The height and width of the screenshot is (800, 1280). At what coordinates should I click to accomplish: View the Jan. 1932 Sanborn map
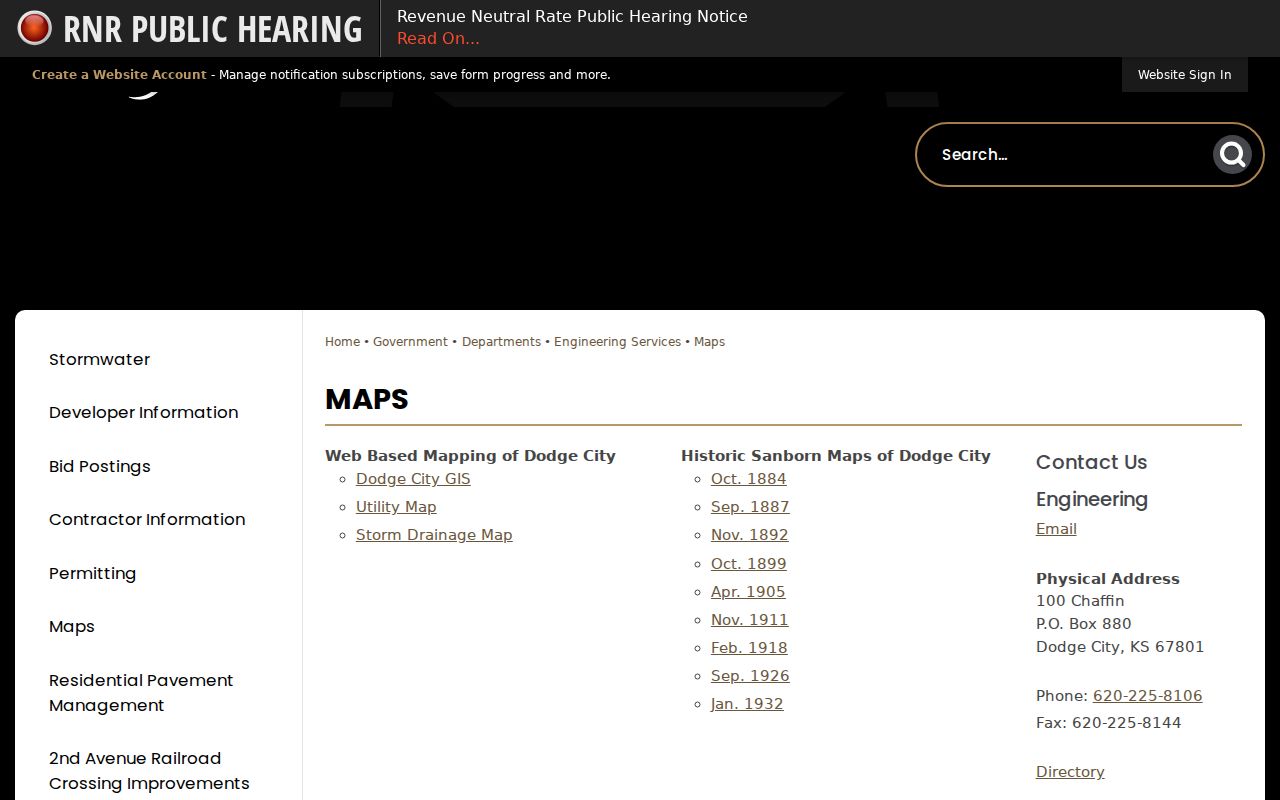tap(747, 704)
